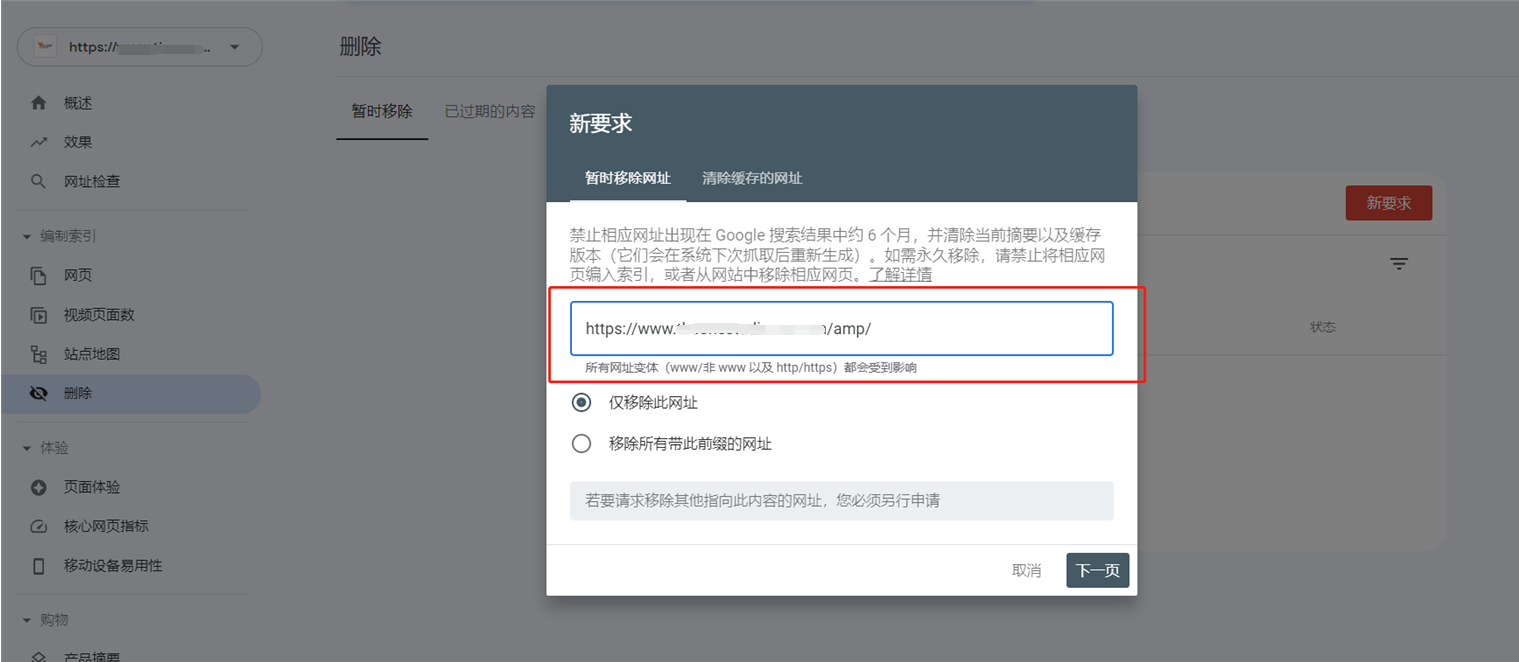
Task: Click the 概述 home icon
Action: (x=39, y=103)
